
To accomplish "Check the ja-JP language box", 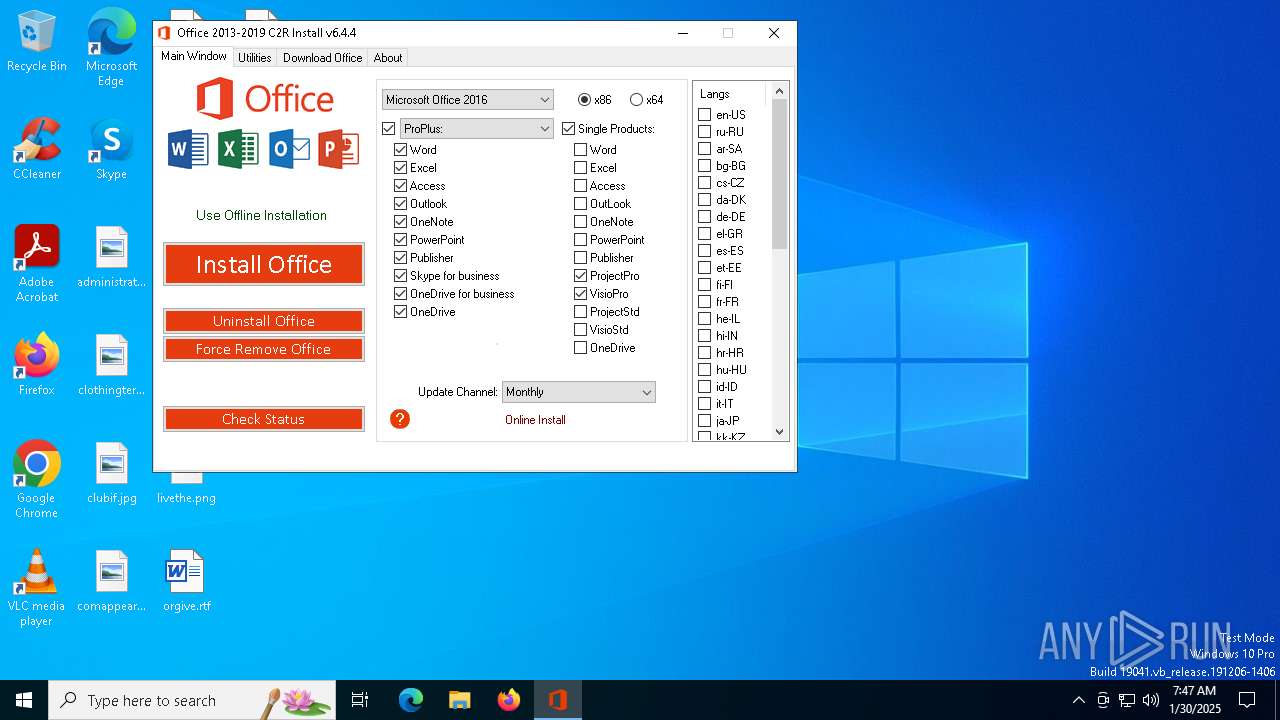I will [x=704, y=420].
